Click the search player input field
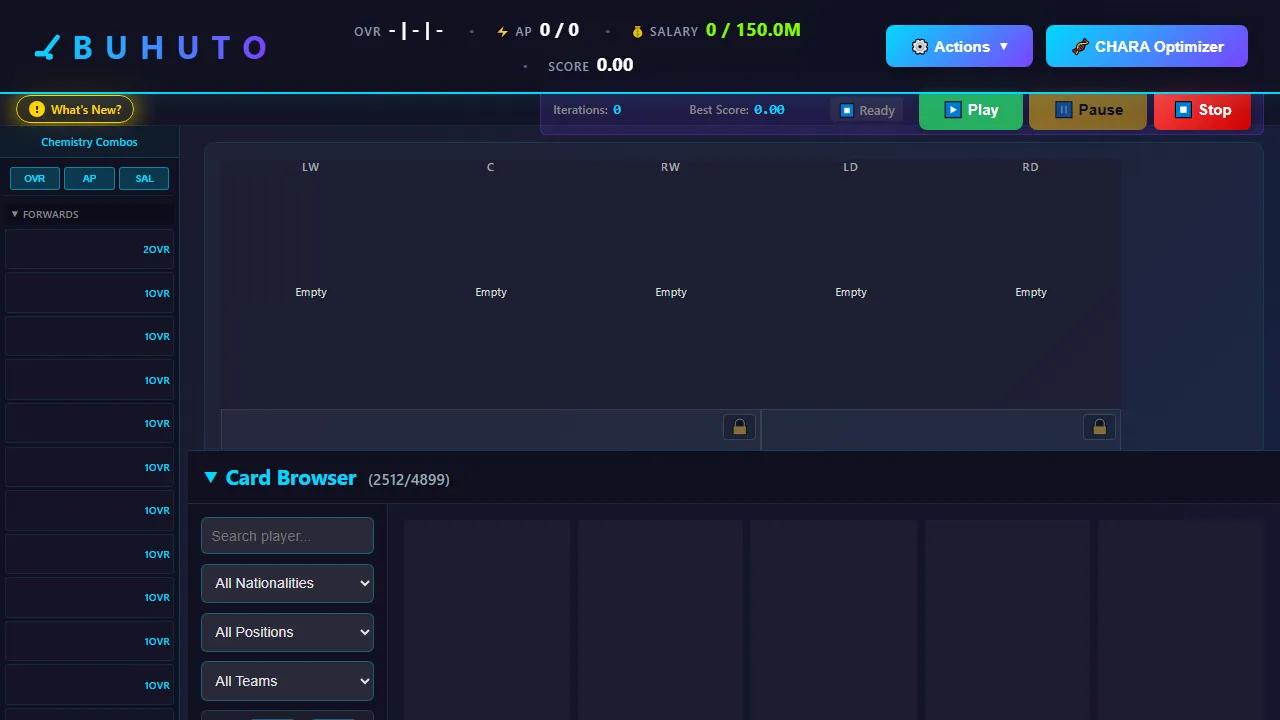The width and height of the screenshot is (1280, 720). pyautogui.click(x=287, y=535)
